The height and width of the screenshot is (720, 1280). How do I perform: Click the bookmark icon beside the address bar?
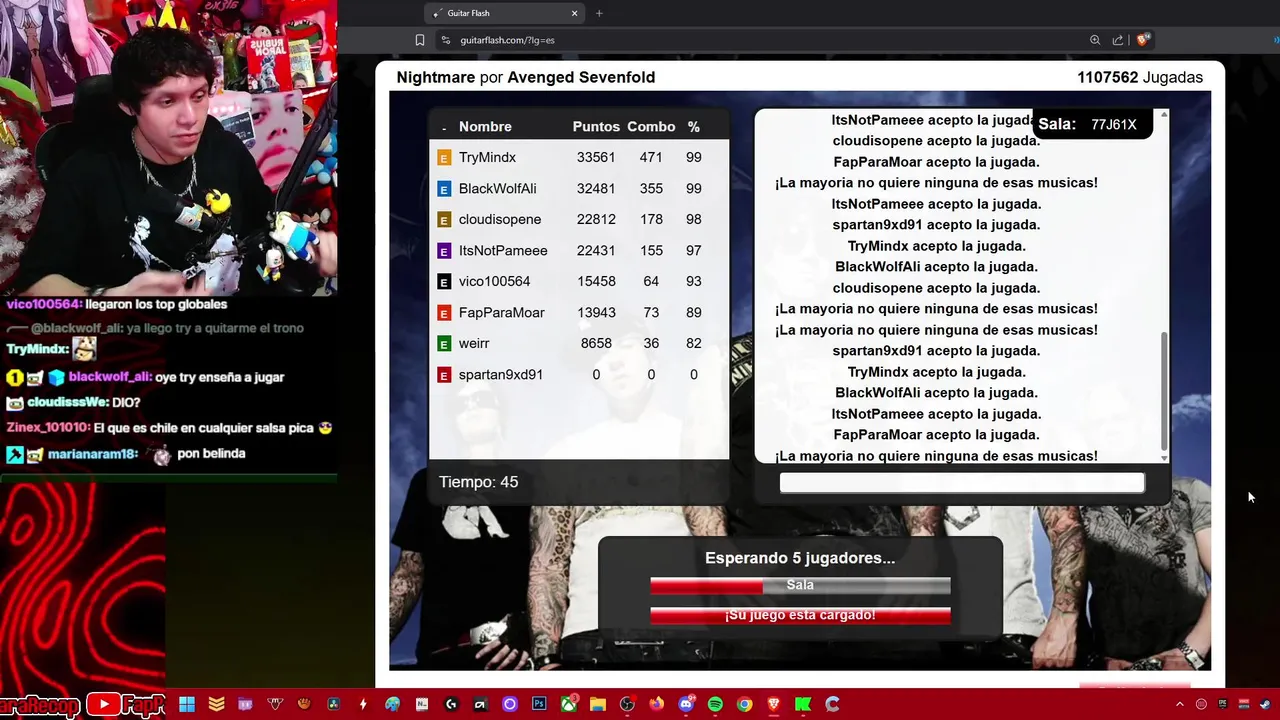click(x=420, y=40)
